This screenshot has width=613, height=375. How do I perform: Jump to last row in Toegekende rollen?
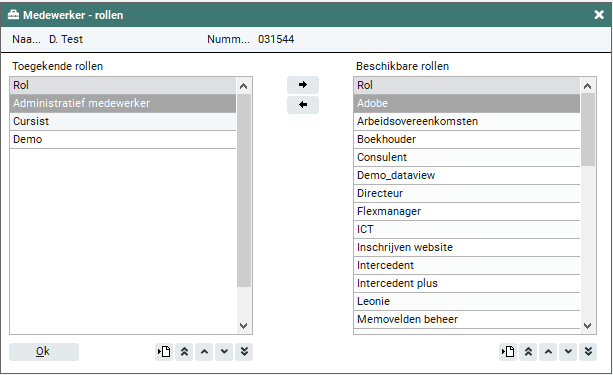[x=244, y=352]
